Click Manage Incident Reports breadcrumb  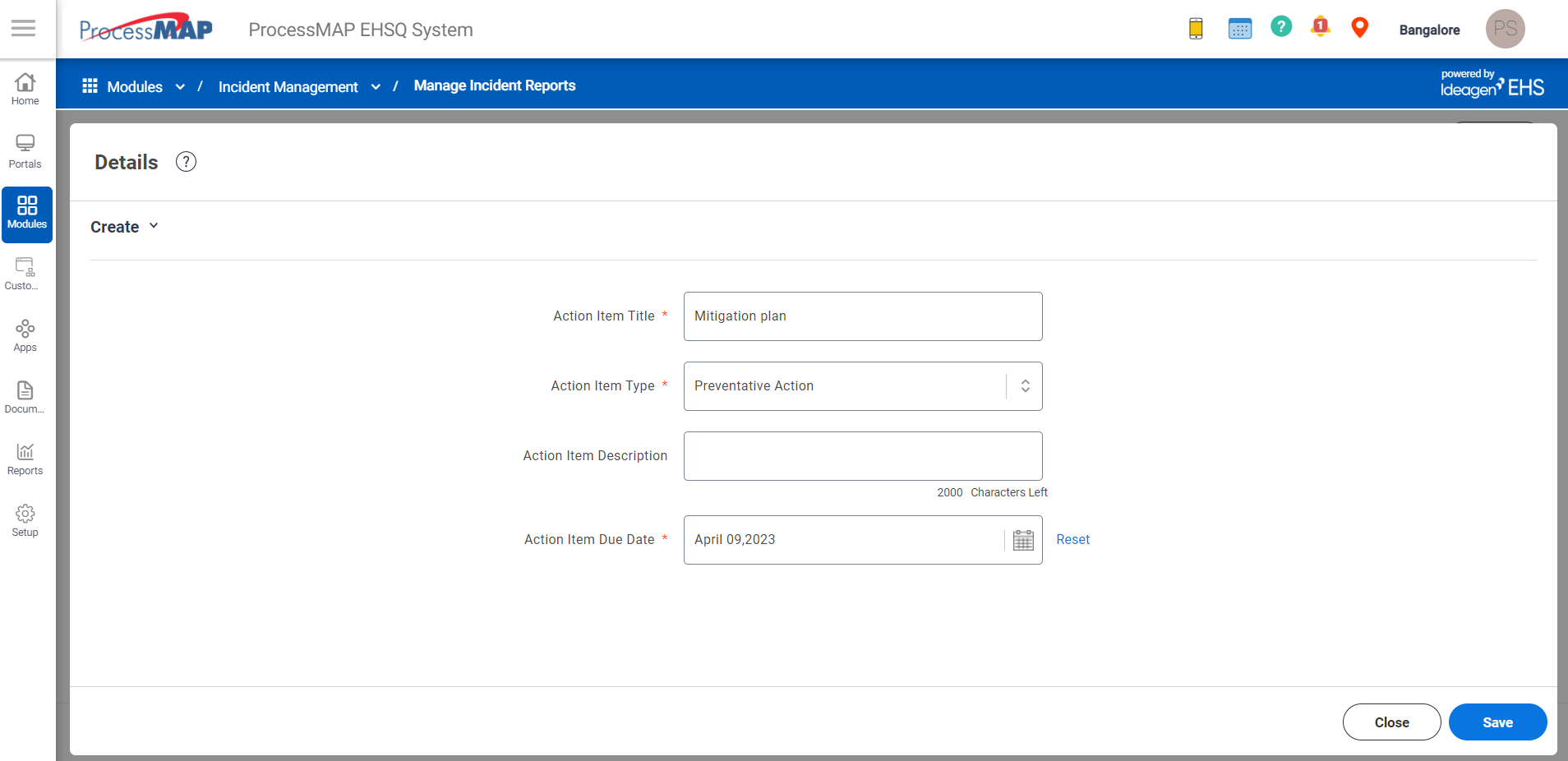pos(495,85)
